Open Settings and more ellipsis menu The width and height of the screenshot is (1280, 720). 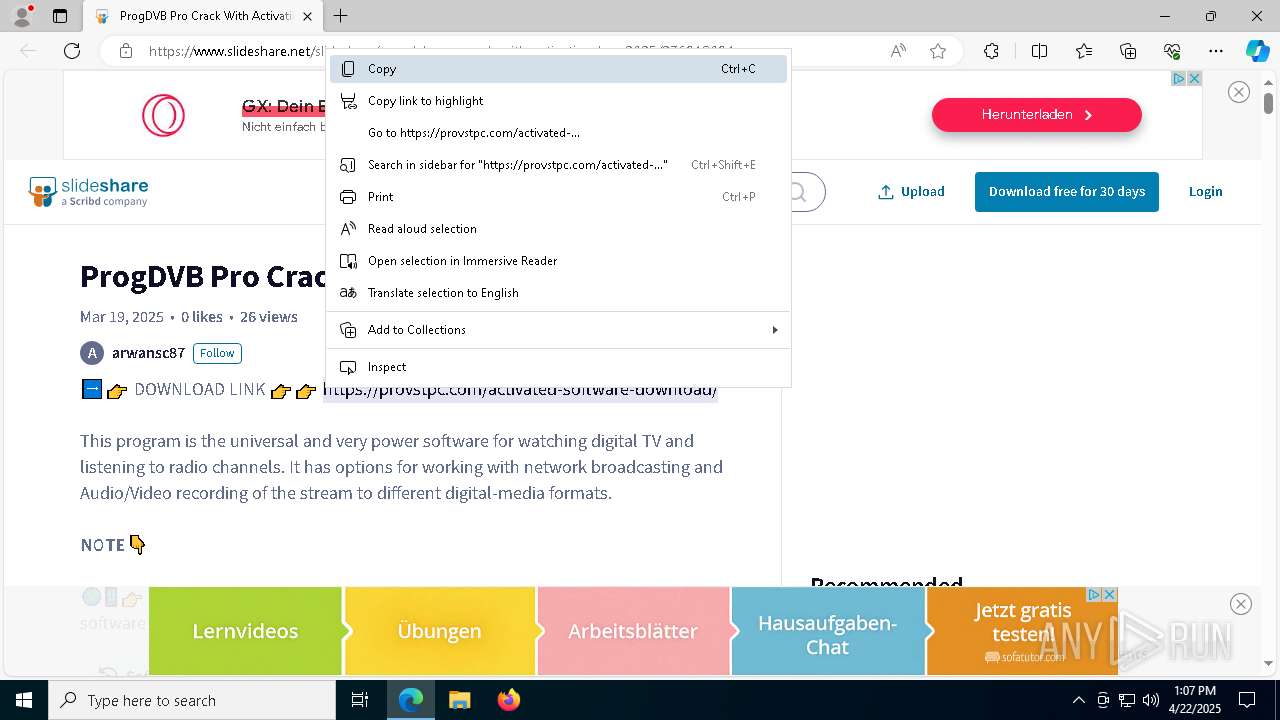click(1216, 51)
